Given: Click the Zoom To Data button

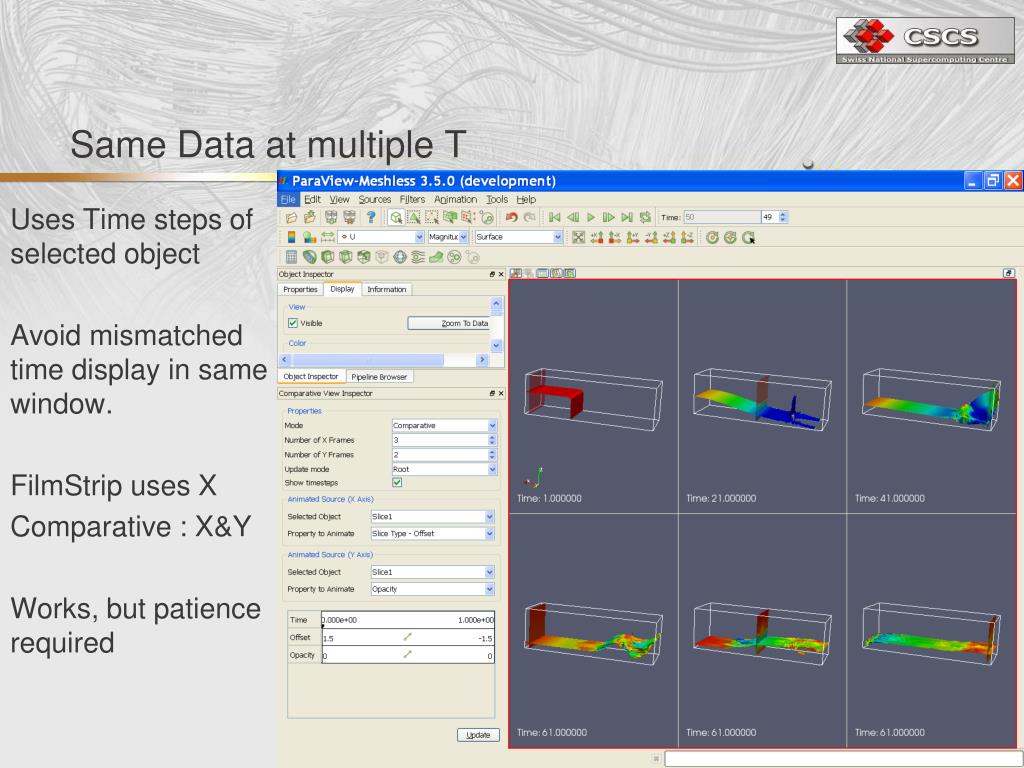Looking at the screenshot, I should (450, 323).
